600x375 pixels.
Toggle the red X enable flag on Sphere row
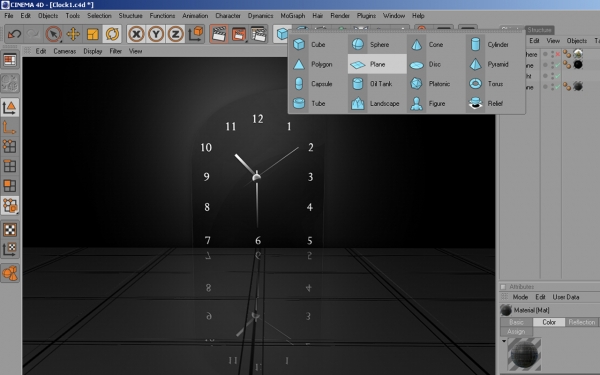click(x=558, y=54)
